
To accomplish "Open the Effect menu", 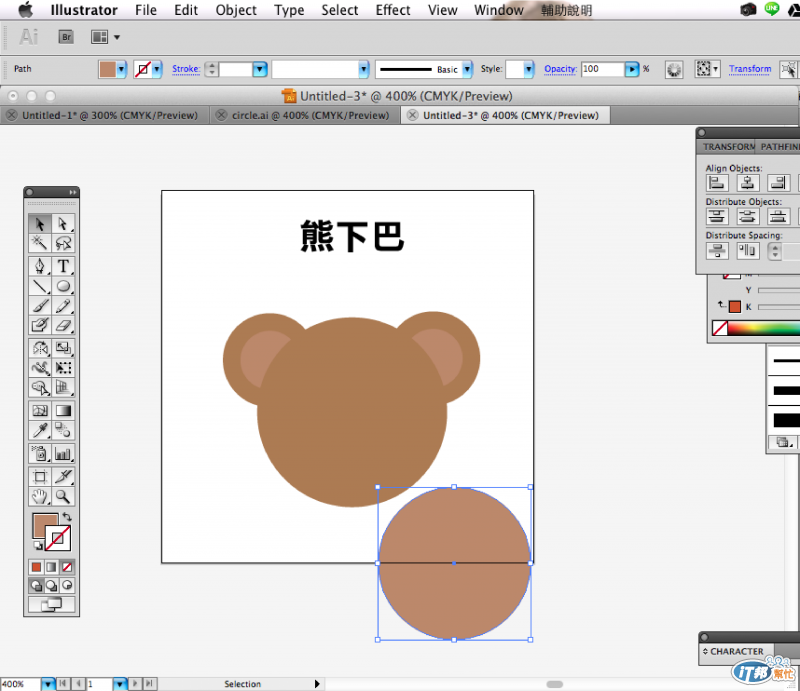I will (393, 10).
